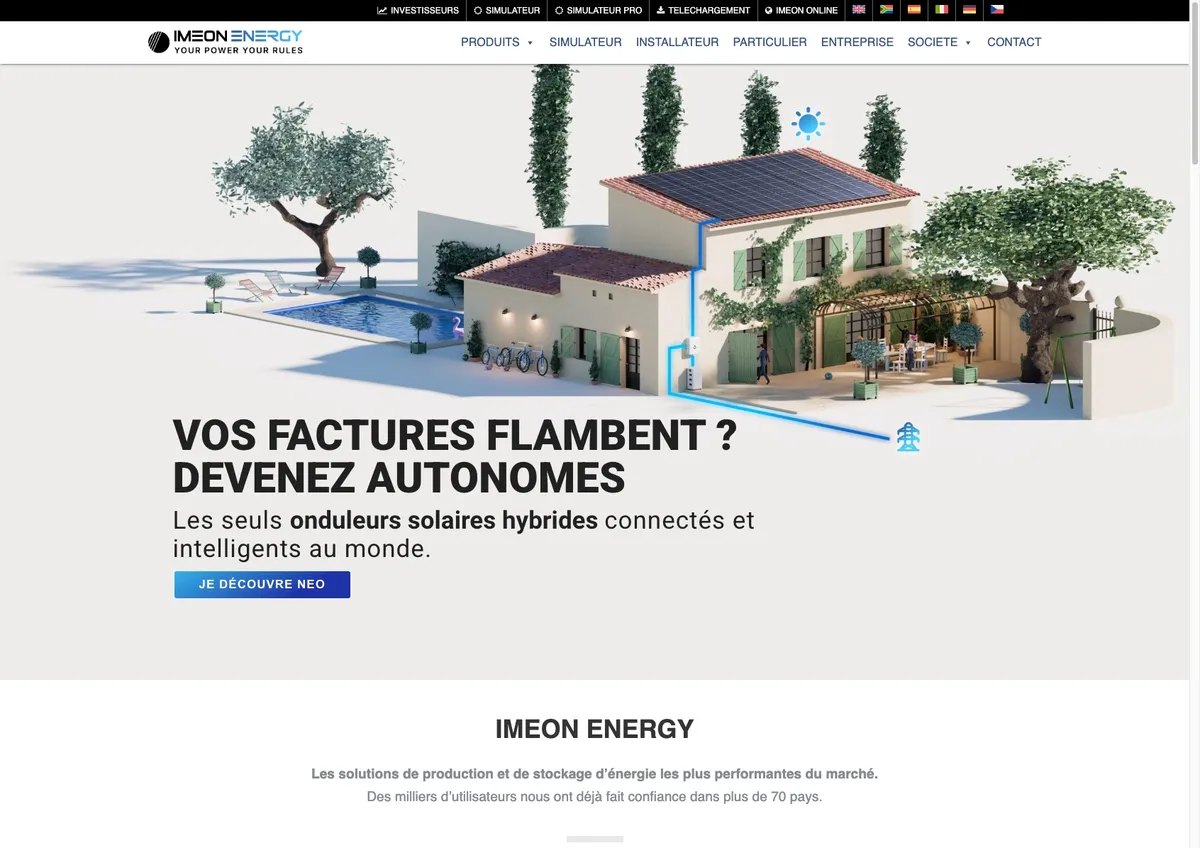Open the Societe menu
Image resolution: width=1200 pixels, height=848 pixels.
tap(933, 42)
